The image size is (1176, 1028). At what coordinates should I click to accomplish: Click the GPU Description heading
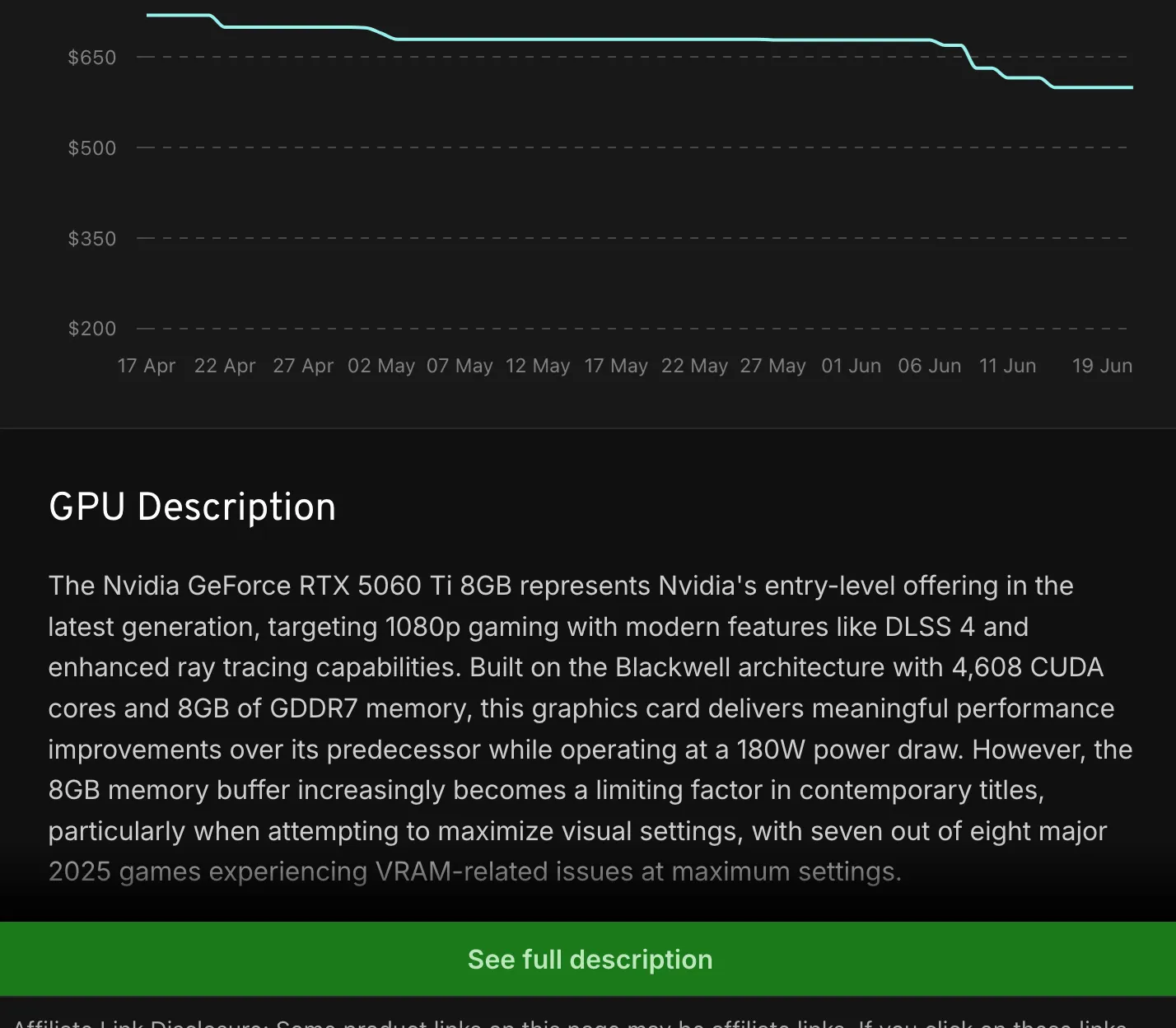pyautogui.click(x=192, y=507)
